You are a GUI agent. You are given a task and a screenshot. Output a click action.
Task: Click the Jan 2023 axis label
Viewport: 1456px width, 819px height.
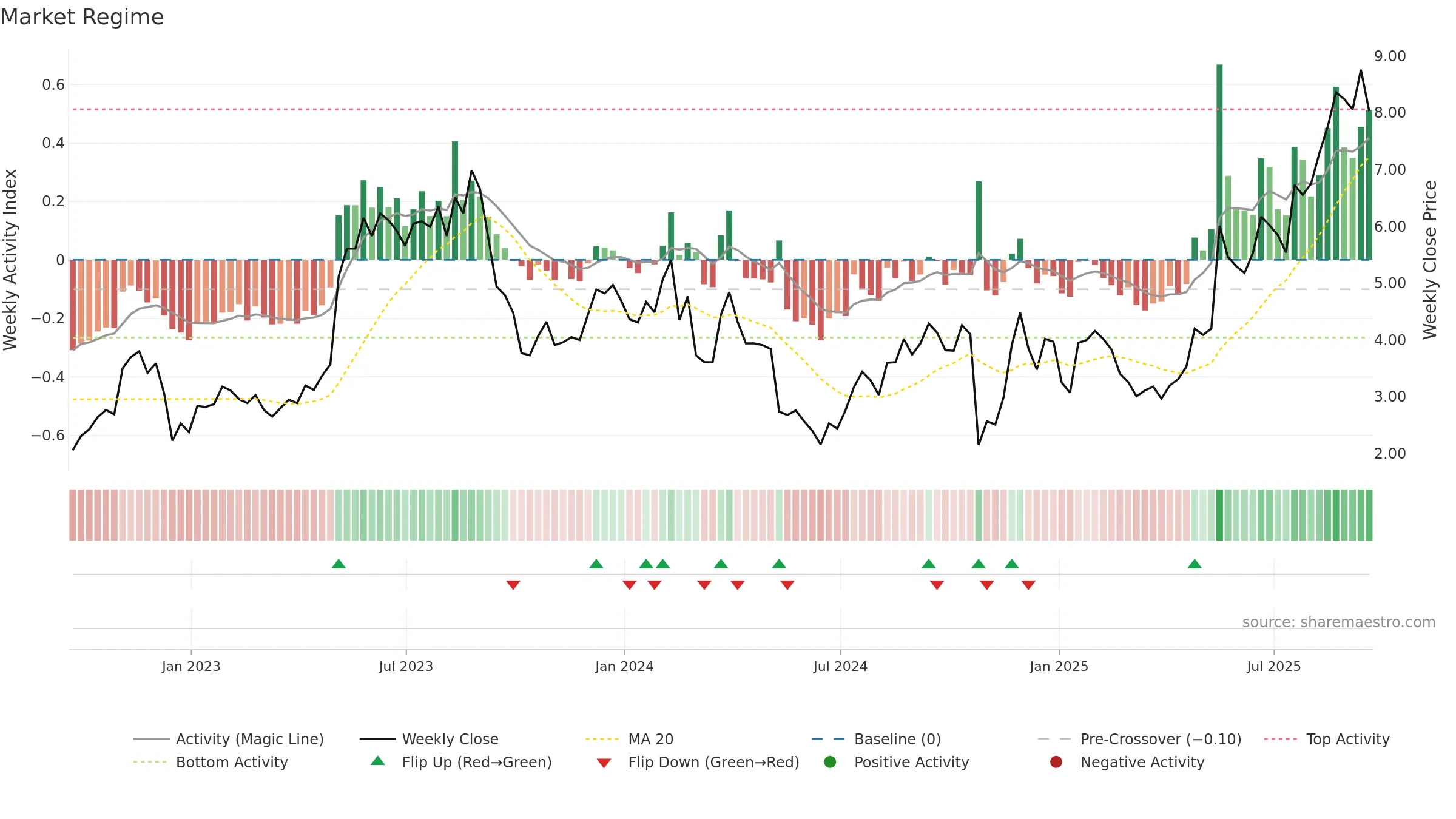pyautogui.click(x=191, y=666)
